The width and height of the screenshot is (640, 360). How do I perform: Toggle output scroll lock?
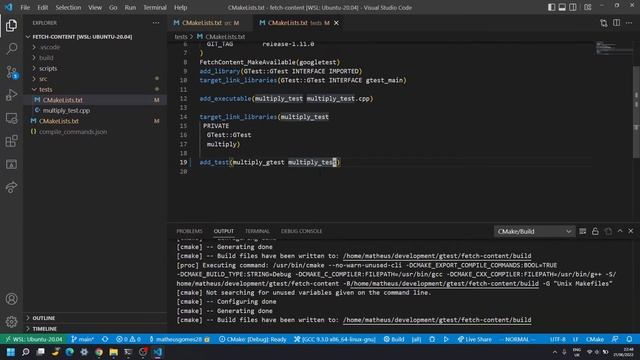pos(595,231)
